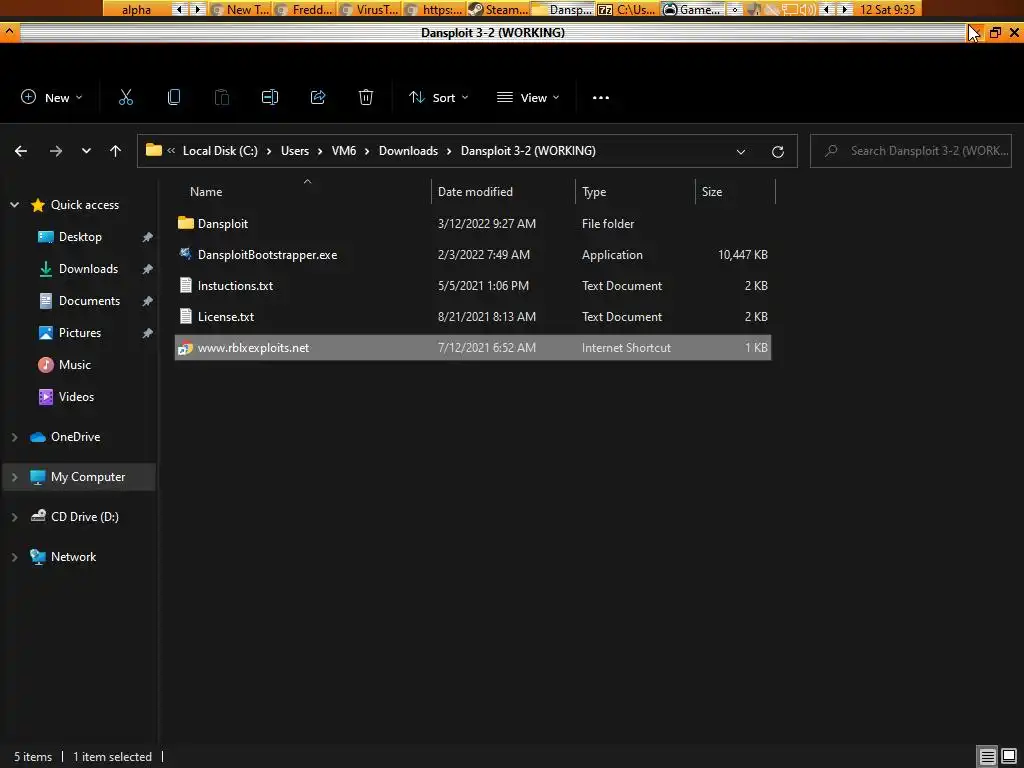The image size is (1024, 768).
Task: Open Pictures in Quick access
Action: click(x=80, y=333)
